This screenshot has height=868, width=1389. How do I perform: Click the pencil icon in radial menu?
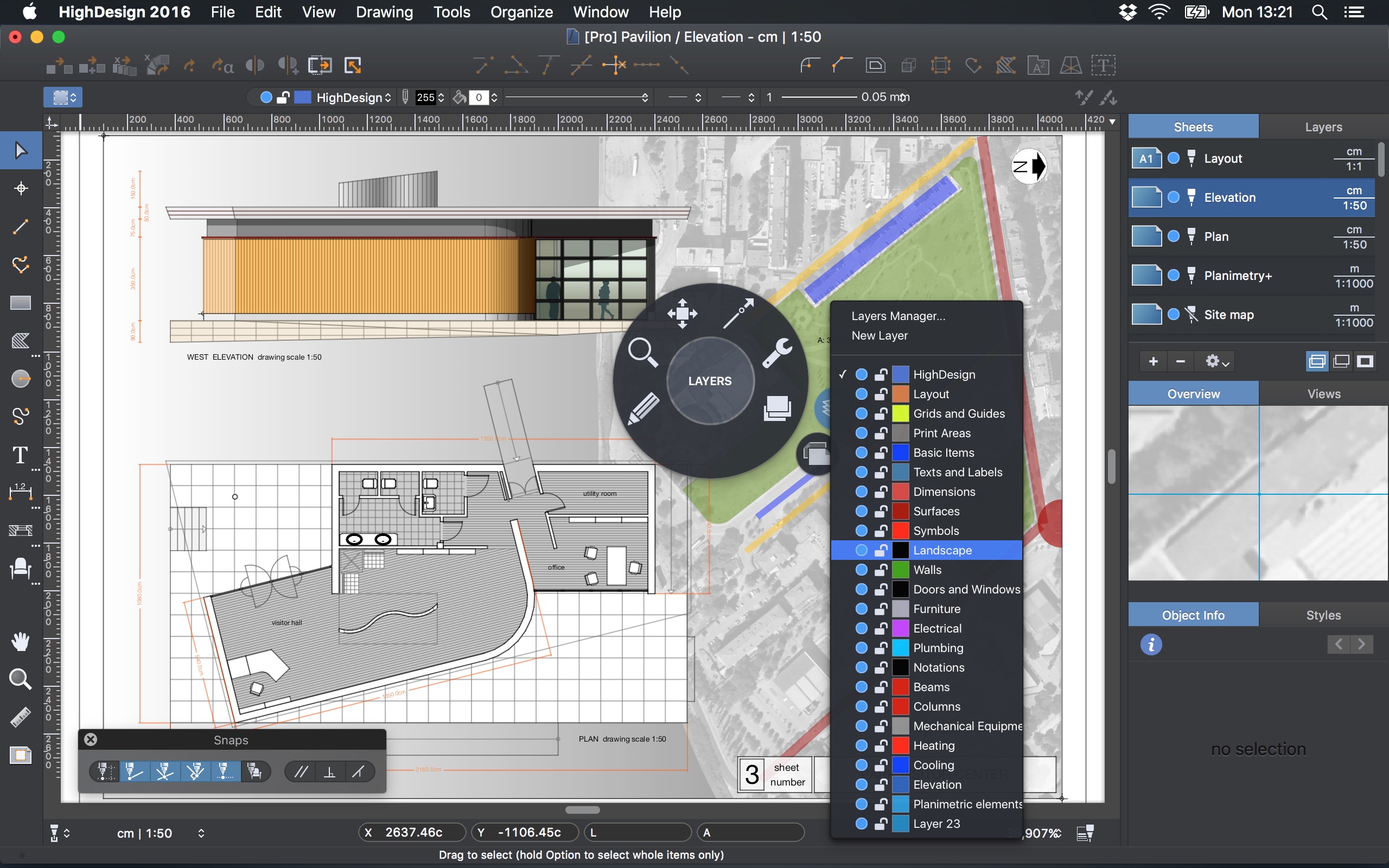pos(643,408)
